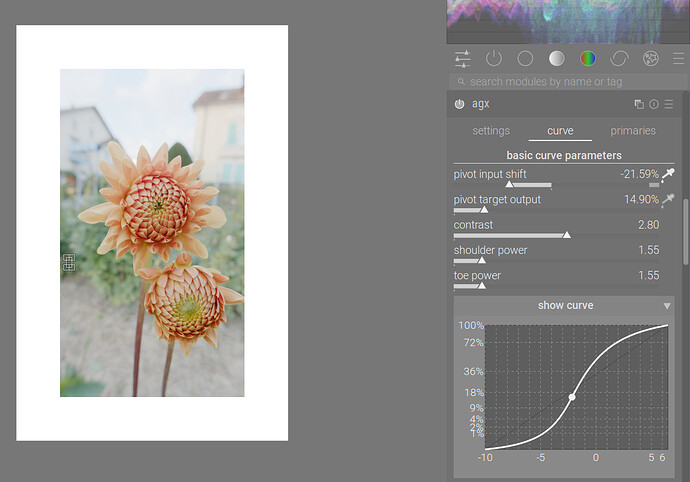Open the sparkle effects module group

click(651, 59)
